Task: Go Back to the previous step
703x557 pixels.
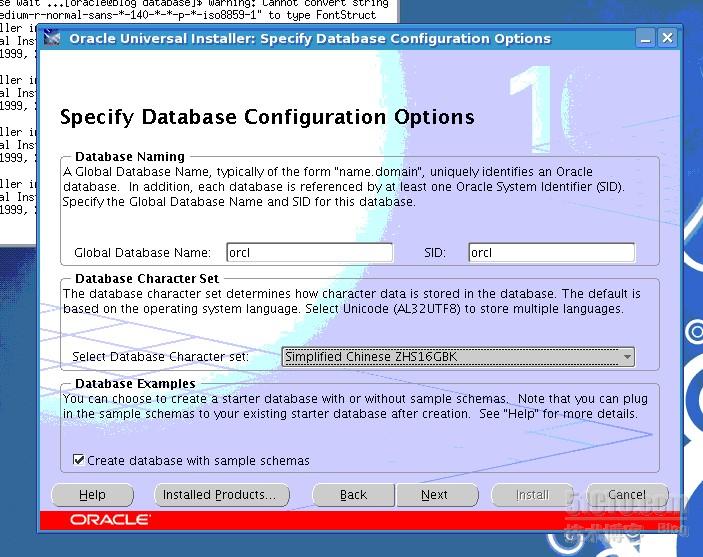Action: click(x=353, y=495)
